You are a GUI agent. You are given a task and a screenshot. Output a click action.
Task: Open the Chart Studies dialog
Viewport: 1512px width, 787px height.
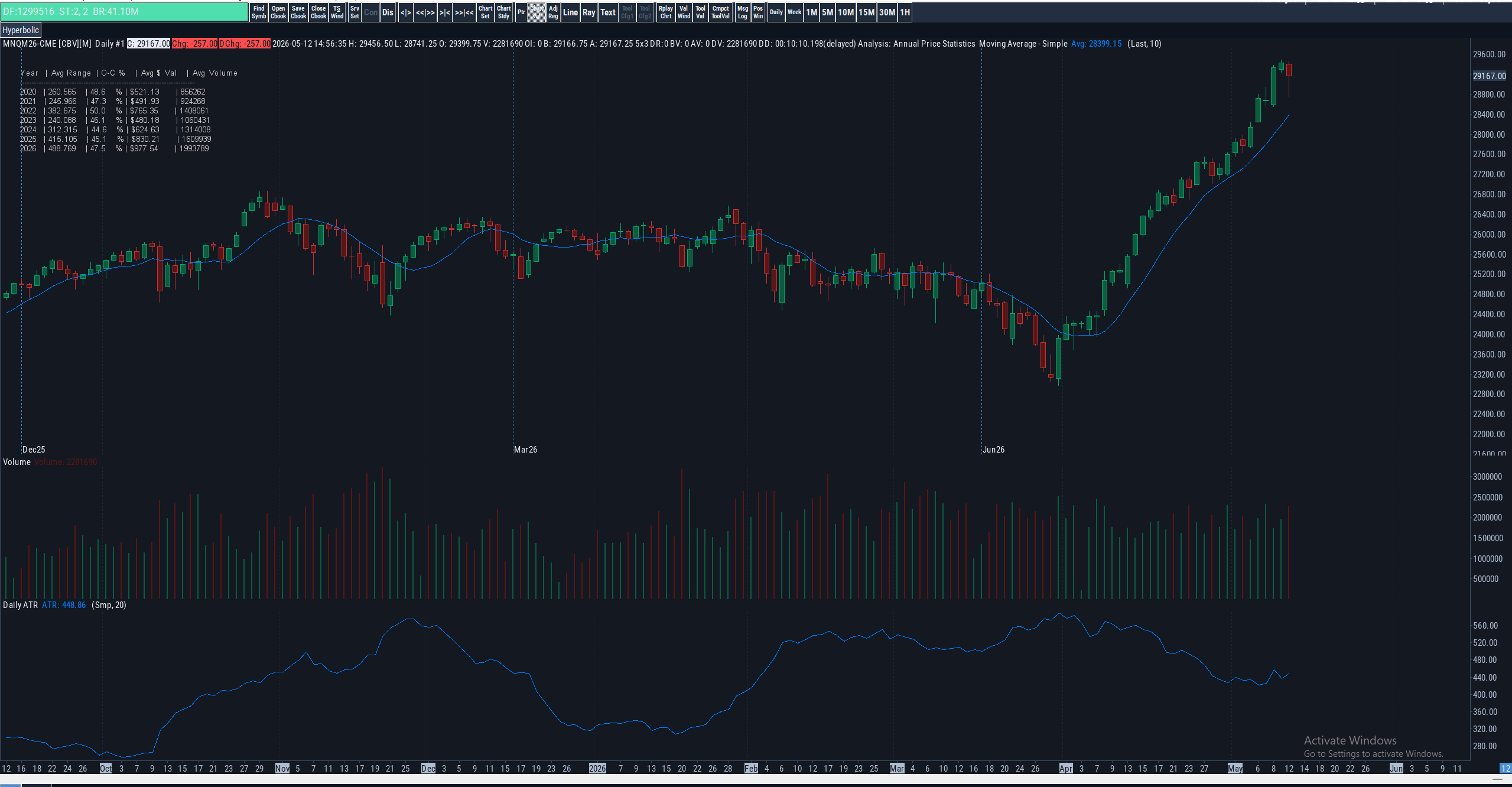[x=503, y=12]
